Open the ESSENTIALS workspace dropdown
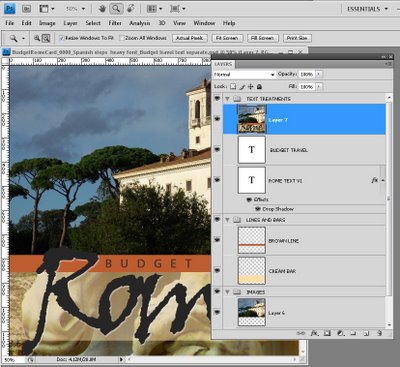The height and width of the screenshot is (367, 400). click(x=367, y=9)
